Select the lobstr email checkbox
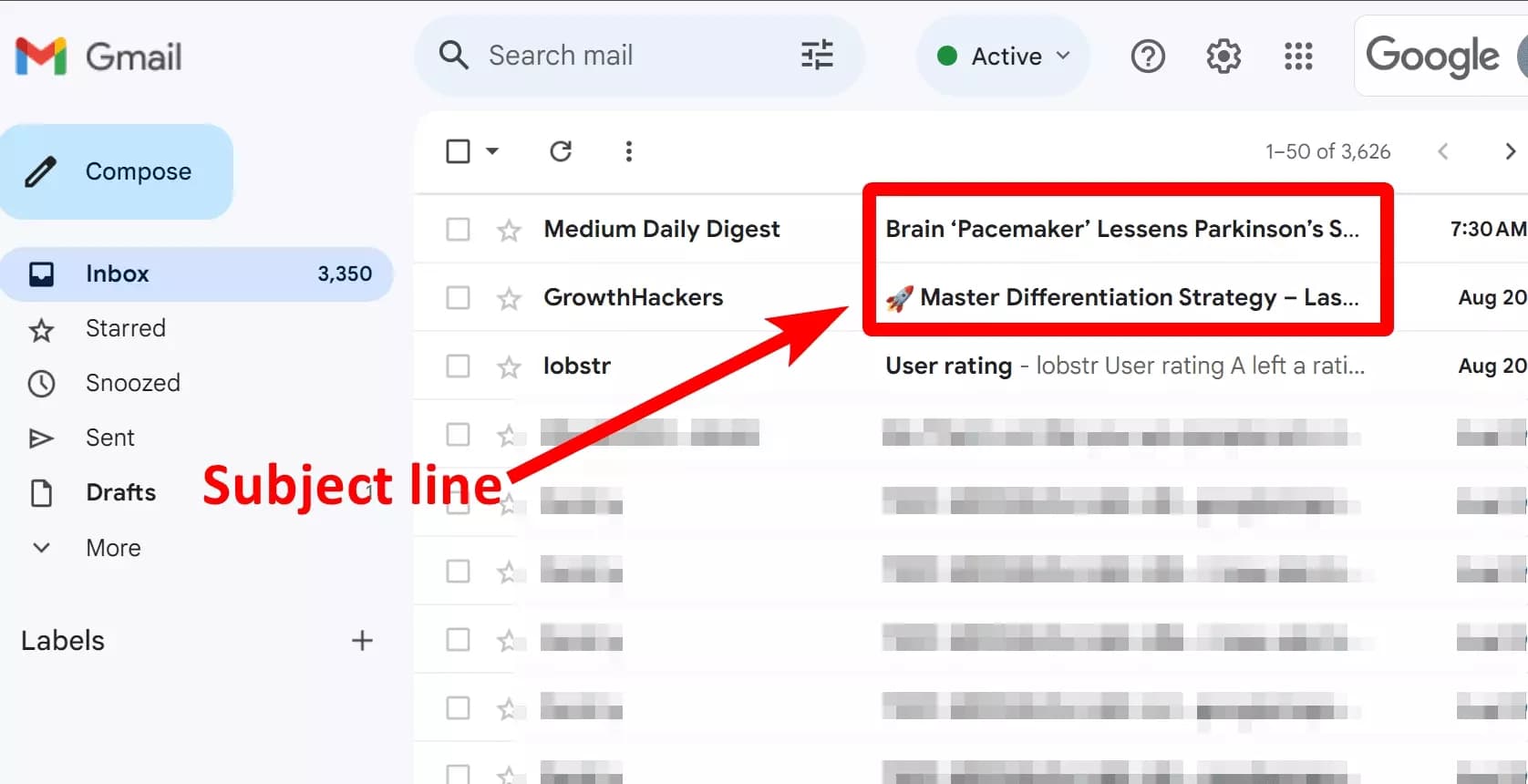Image resolution: width=1528 pixels, height=784 pixels. pyautogui.click(x=458, y=366)
